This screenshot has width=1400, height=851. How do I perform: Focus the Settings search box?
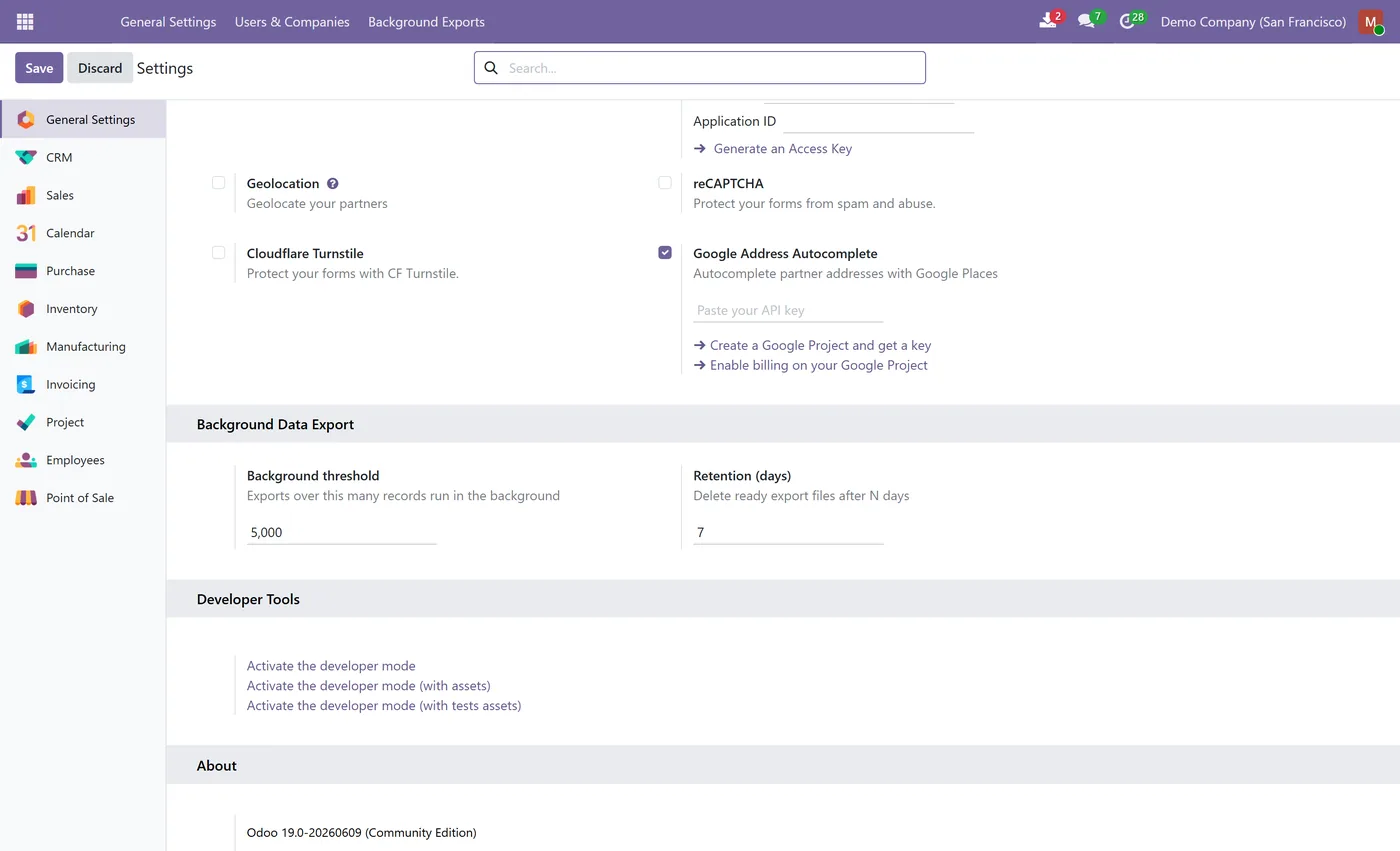click(700, 68)
